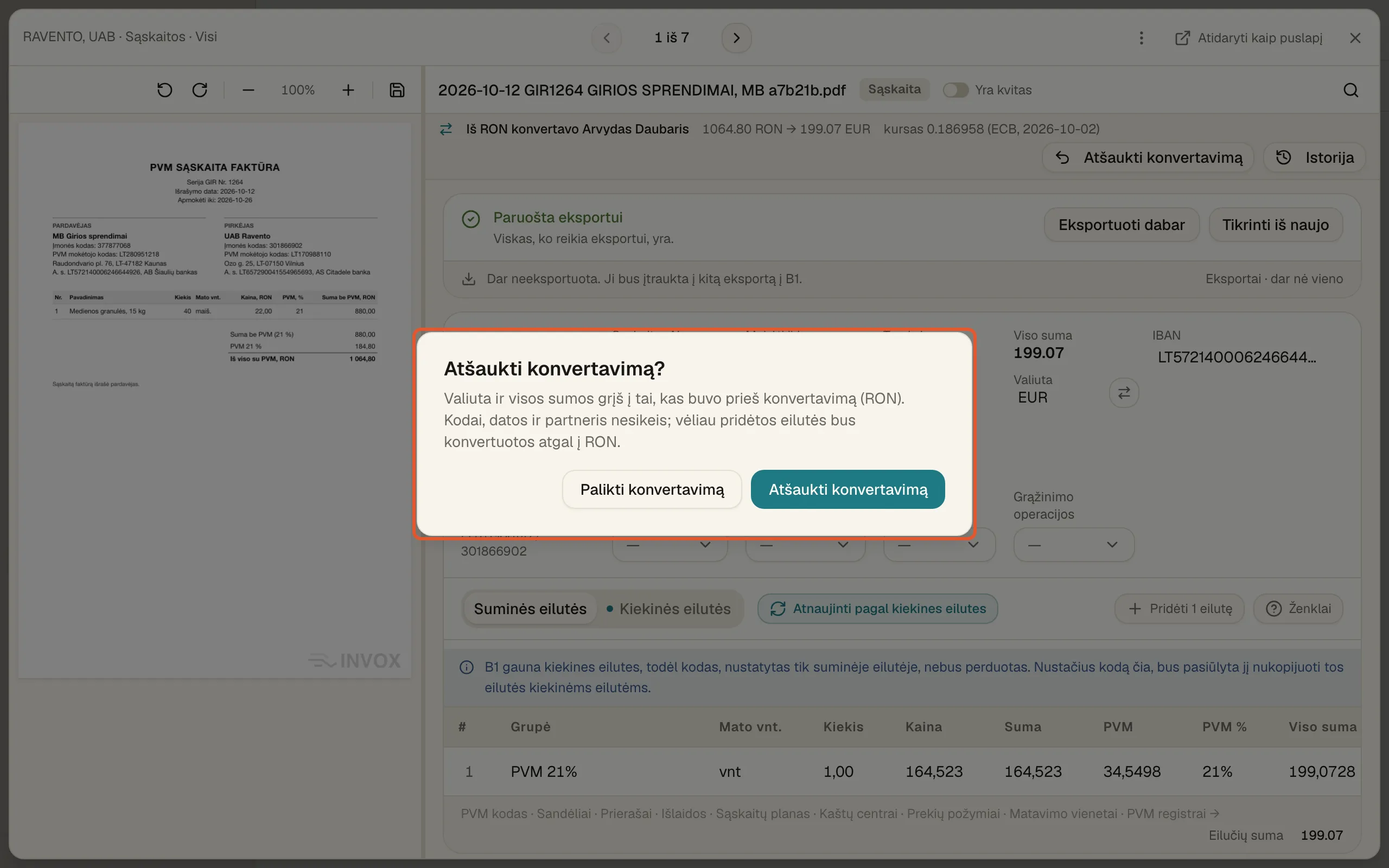Click the currency convert swap icon near EUR
Viewport: 1389px width, 868px height.
[1124, 393]
